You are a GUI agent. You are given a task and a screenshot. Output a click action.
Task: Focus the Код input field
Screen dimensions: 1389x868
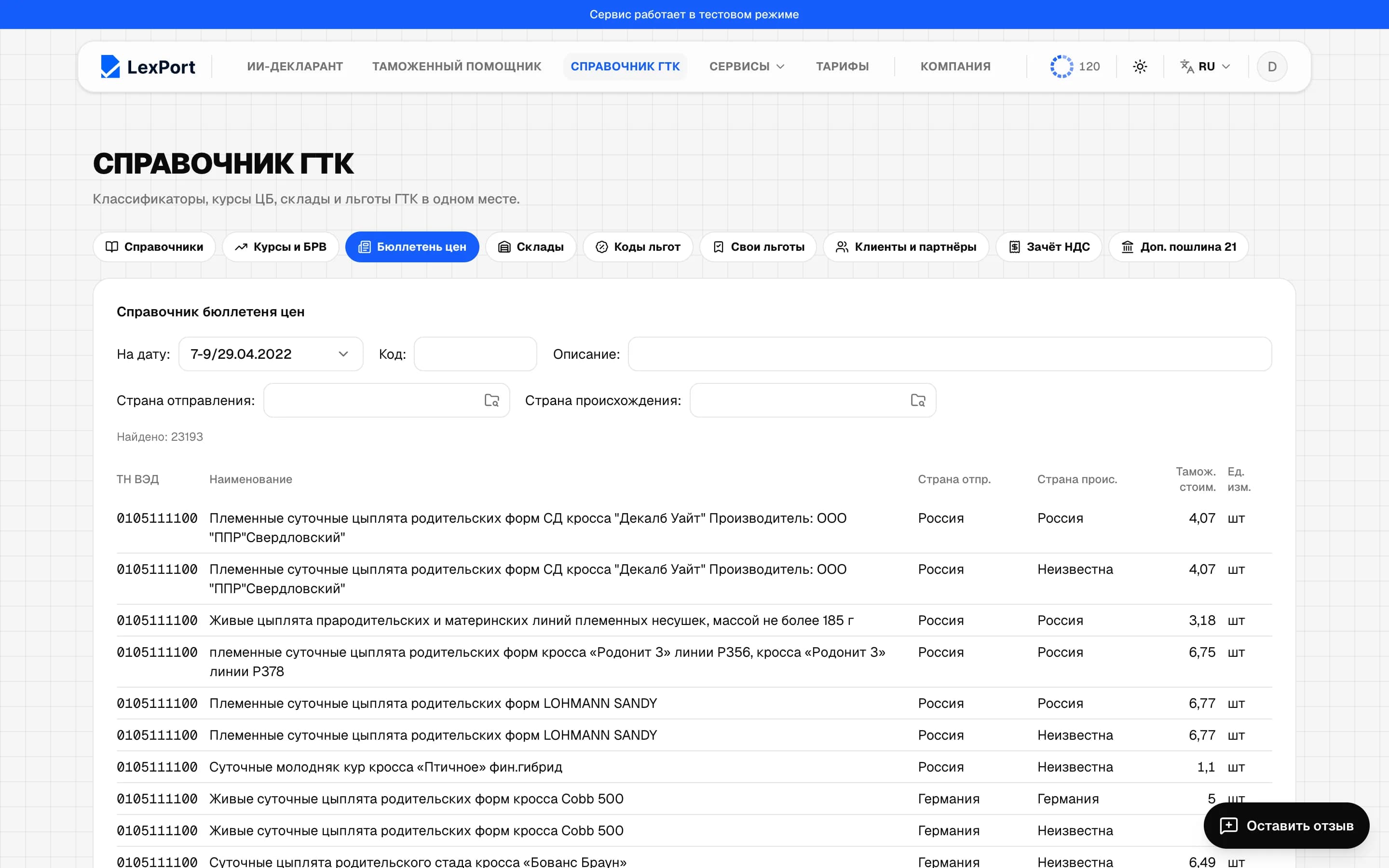point(475,354)
